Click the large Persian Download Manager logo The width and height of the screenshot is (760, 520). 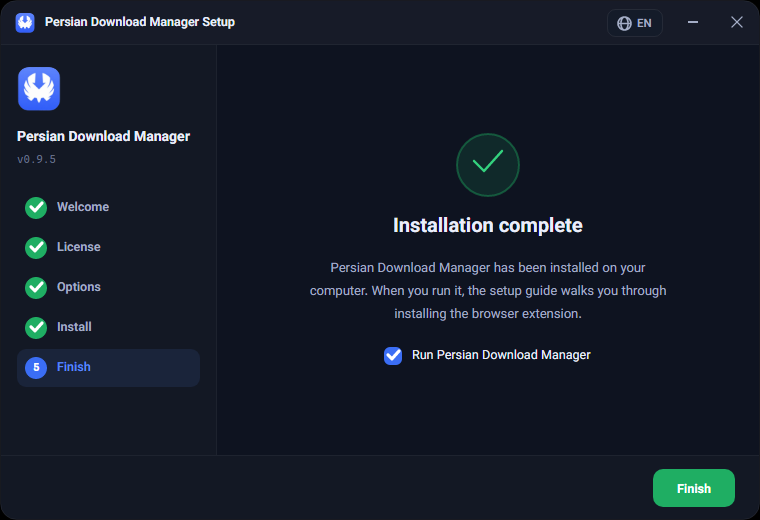tap(39, 89)
